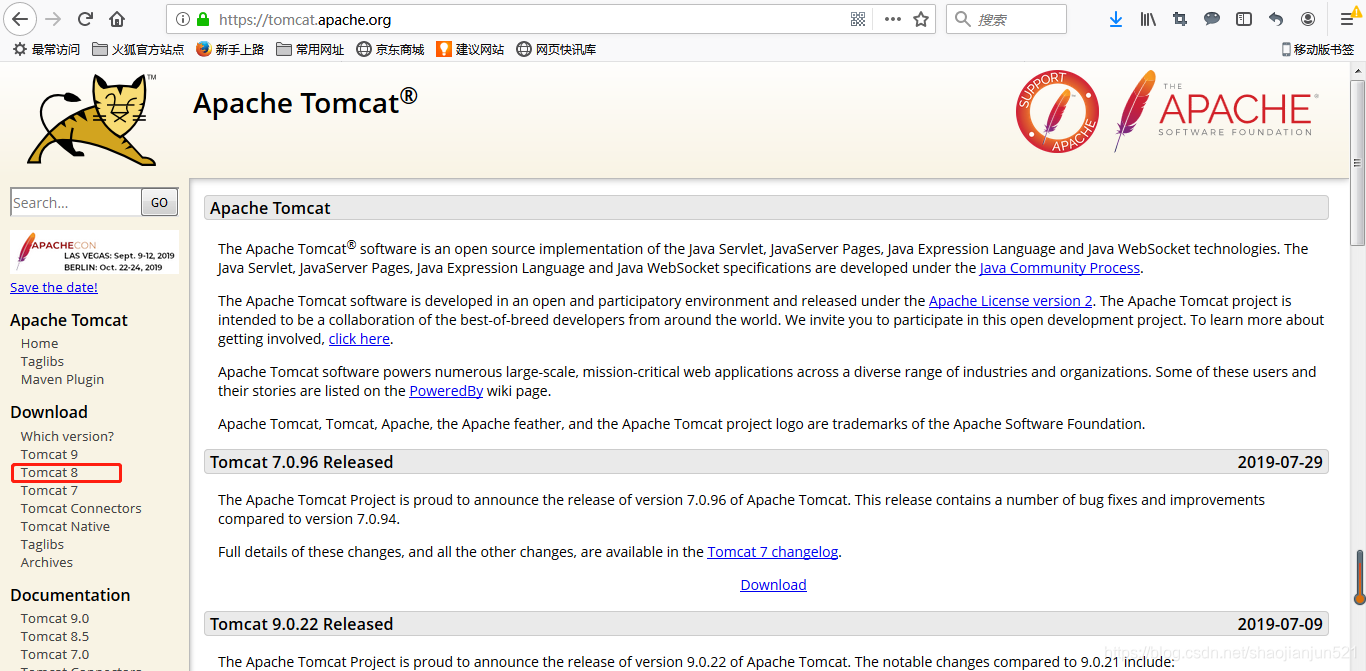
Task: Open the downloads arrow icon
Action: click(1116, 19)
